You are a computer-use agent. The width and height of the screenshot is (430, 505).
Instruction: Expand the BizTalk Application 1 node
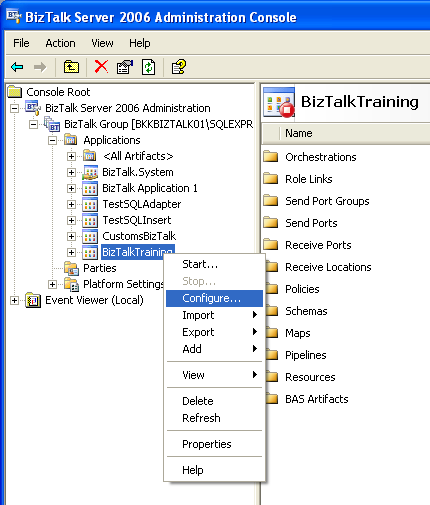click(x=71, y=188)
